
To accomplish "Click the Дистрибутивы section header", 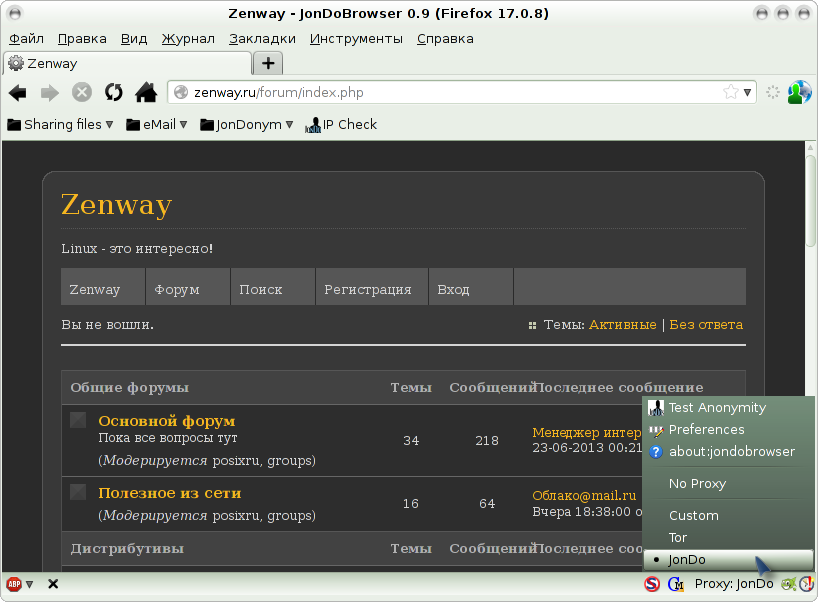I will pos(127,549).
